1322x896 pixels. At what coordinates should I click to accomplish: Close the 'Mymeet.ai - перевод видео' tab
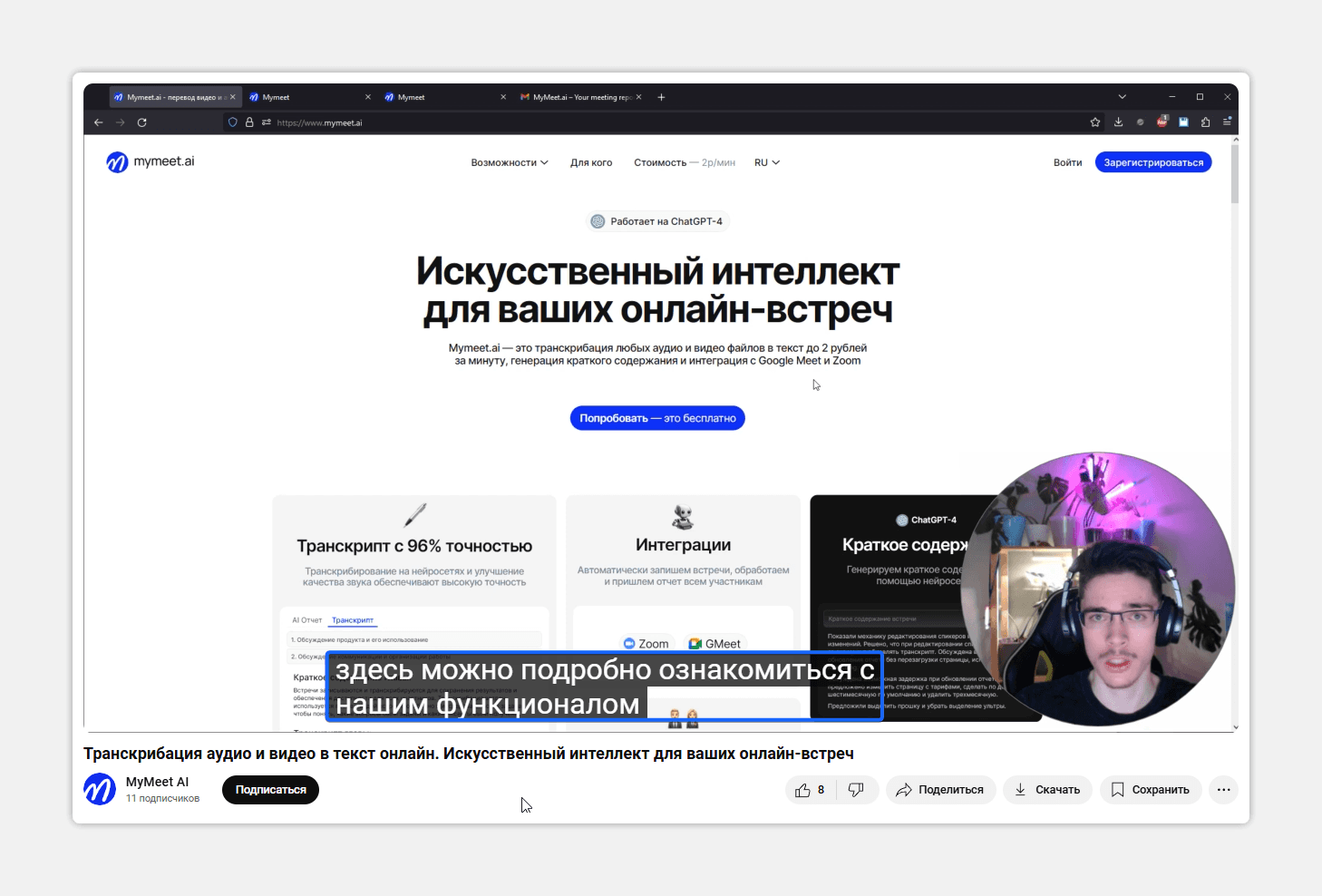coord(233,97)
